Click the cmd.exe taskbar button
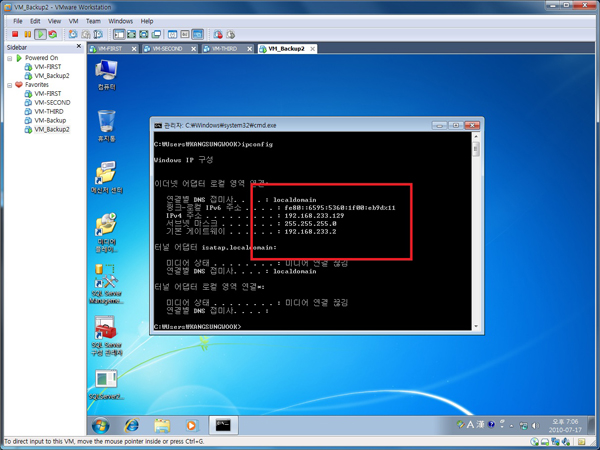This screenshot has height=450, width=600. [223, 425]
